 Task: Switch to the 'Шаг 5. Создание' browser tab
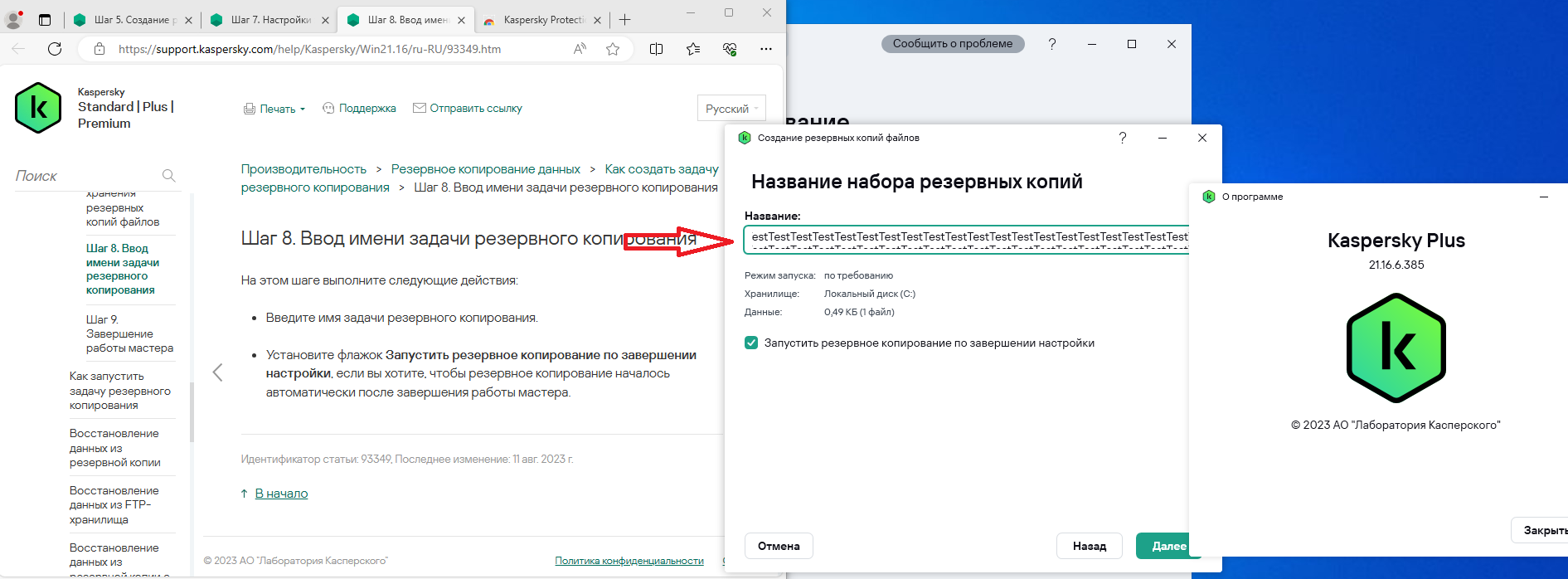(x=131, y=20)
